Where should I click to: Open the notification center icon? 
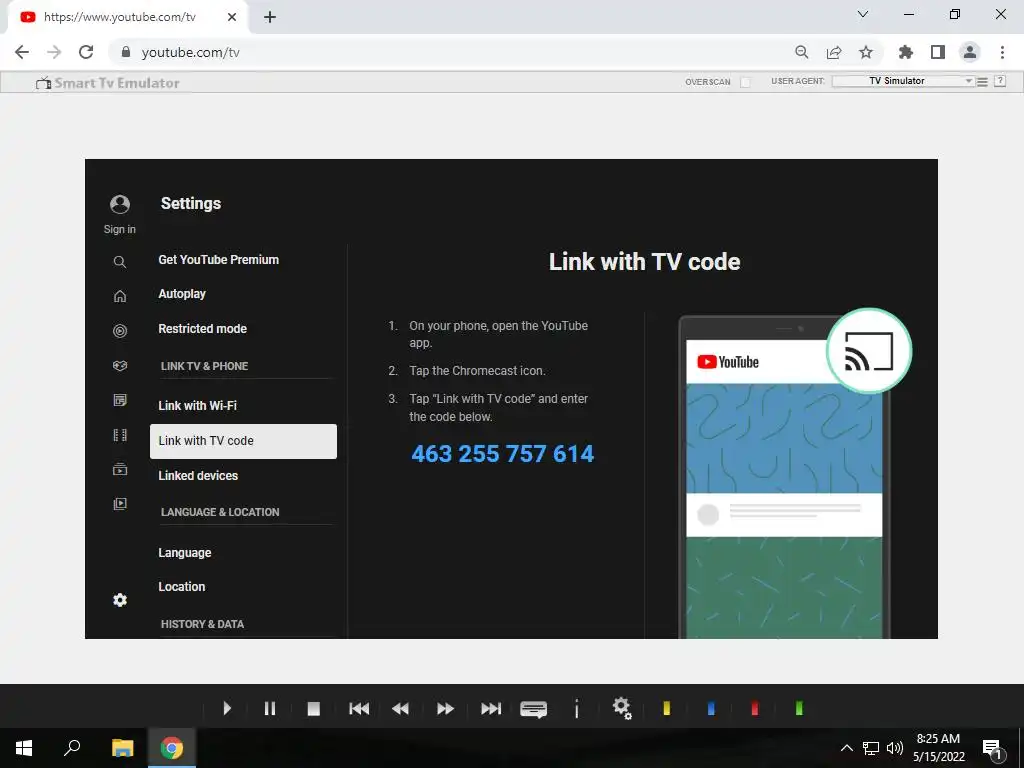tap(992, 749)
